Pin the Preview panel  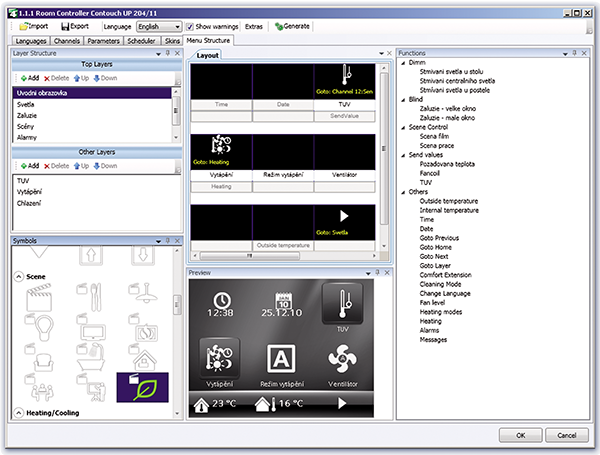coord(378,272)
